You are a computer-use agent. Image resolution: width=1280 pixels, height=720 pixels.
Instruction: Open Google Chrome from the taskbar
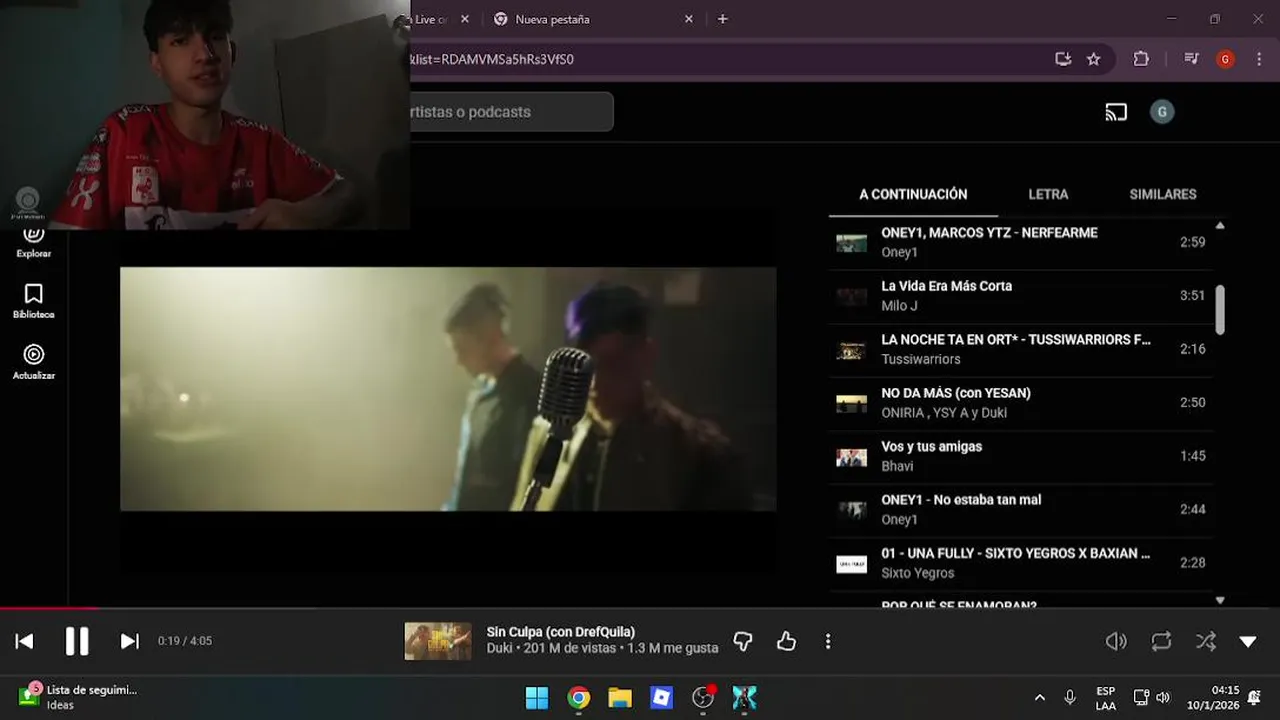579,697
